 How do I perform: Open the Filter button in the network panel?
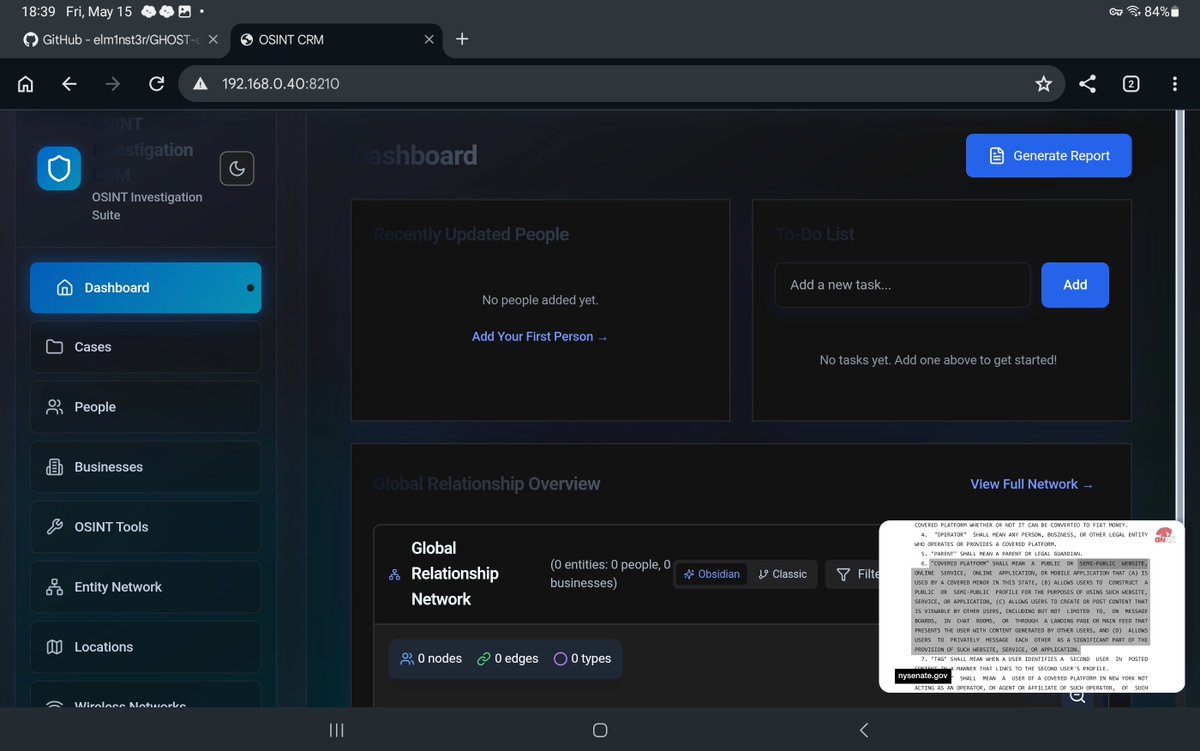pyautogui.click(x=854, y=574)
